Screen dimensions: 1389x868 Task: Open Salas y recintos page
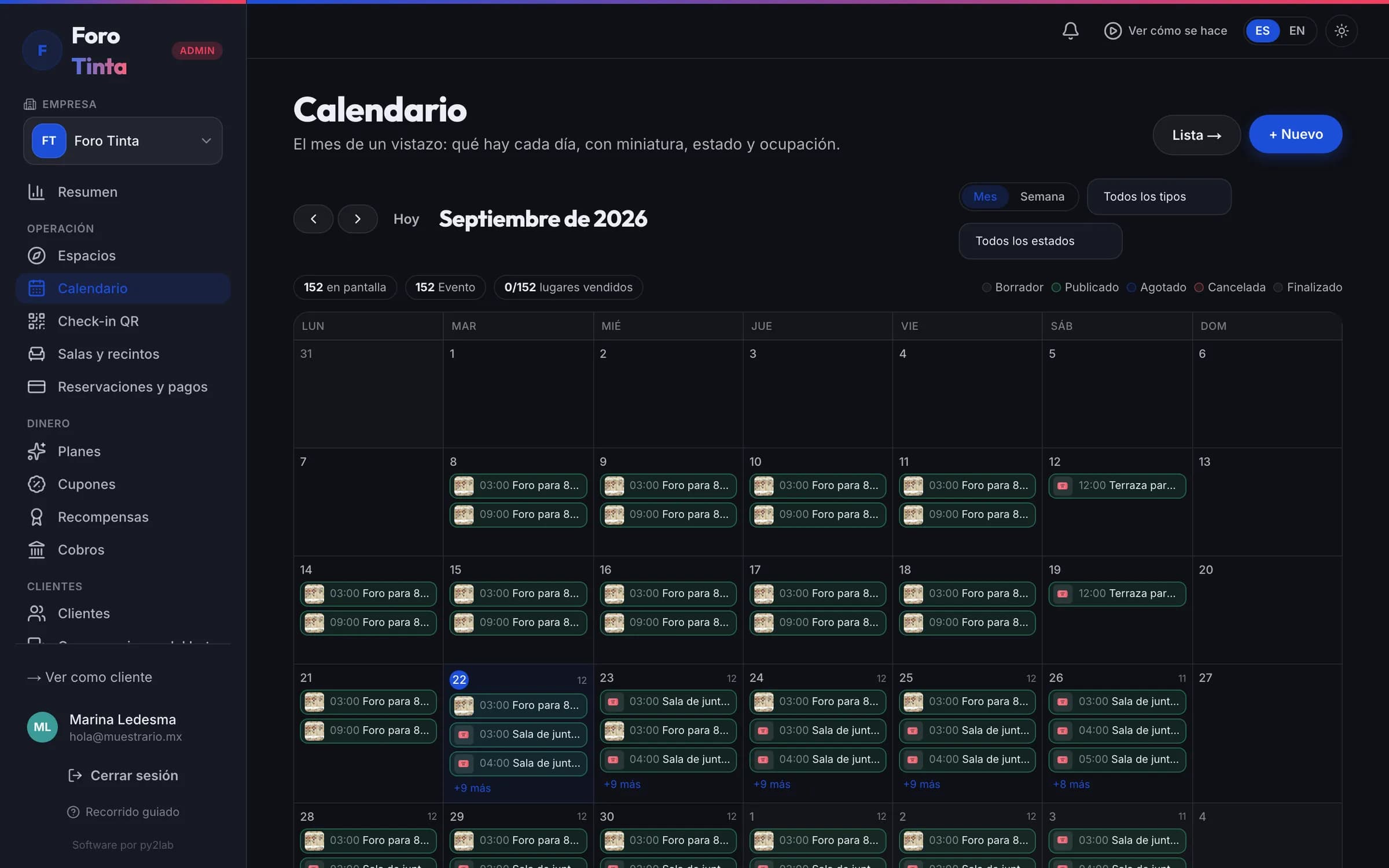pos(123,354)
